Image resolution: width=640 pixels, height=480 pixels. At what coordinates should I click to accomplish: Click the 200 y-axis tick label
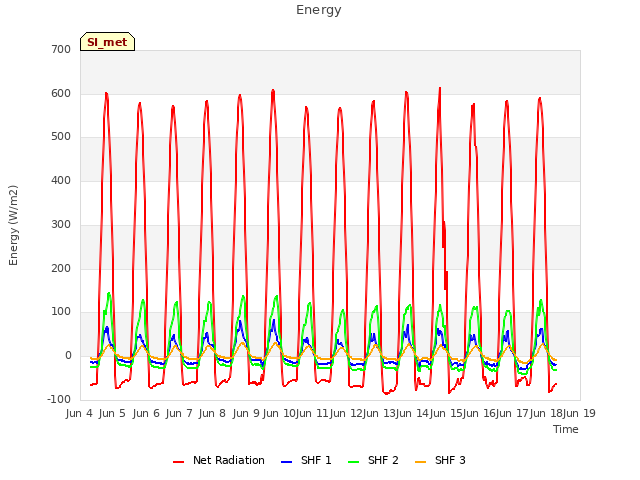click(x=61, y=269)
